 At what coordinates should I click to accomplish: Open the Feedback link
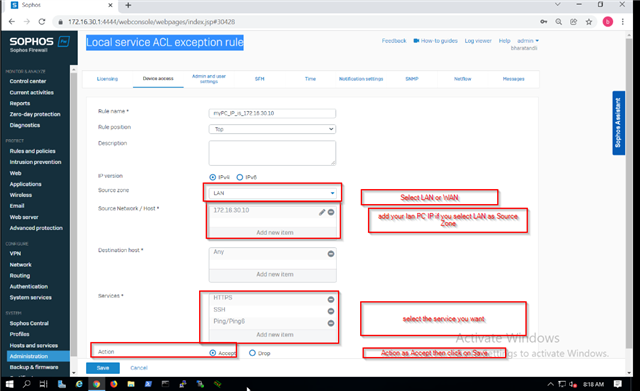[394, 41]
